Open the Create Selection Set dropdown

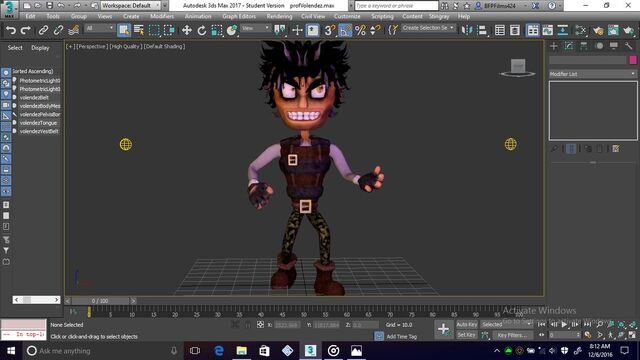pos(428,28)
